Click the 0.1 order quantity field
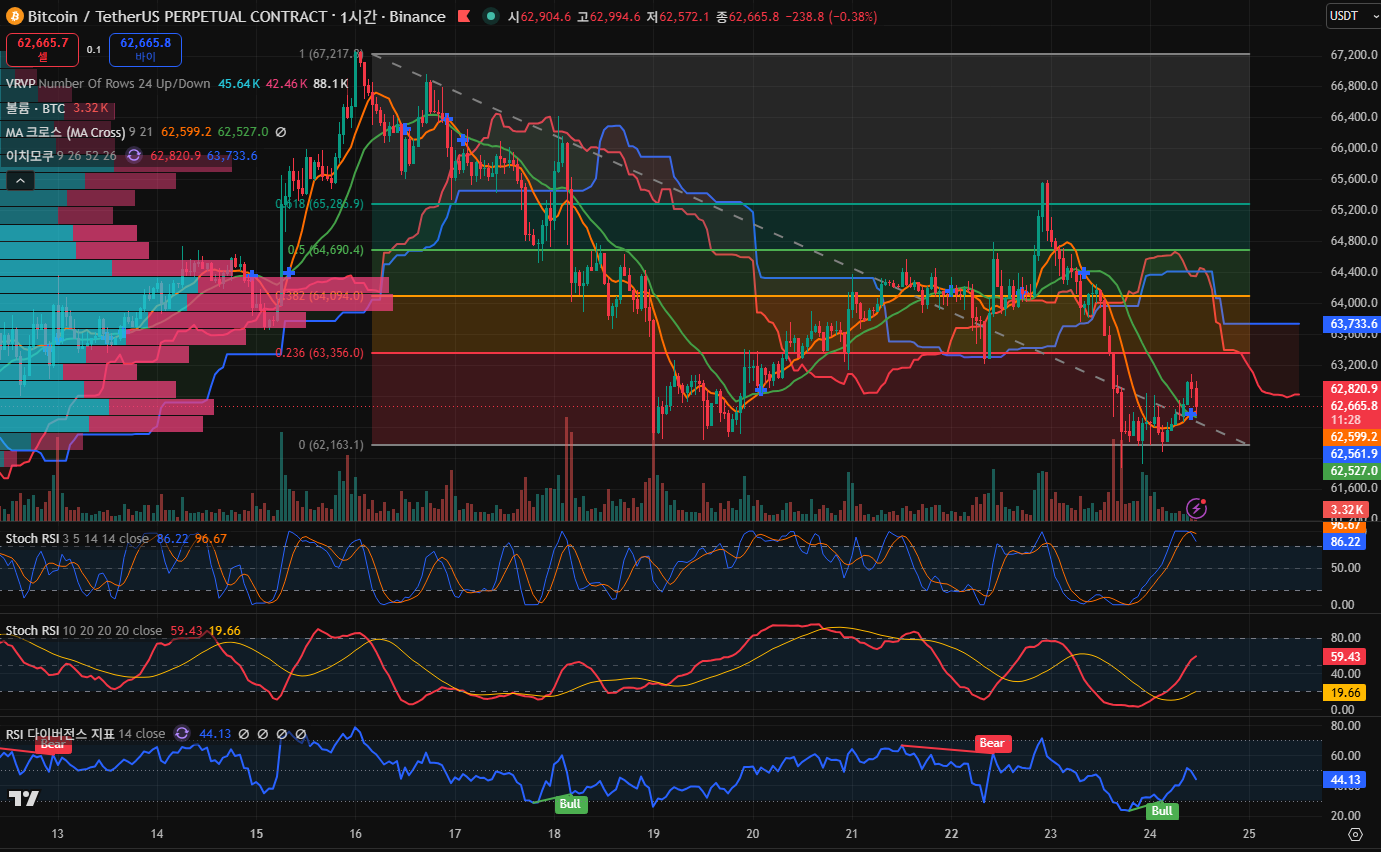The height and width of the screenshot is (852, 1381). [x=94, y=49]
